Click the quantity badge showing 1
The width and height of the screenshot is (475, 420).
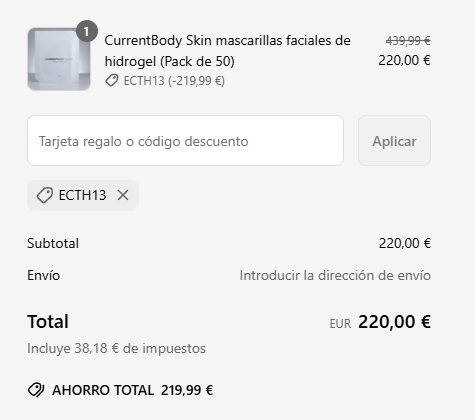(x=87, y=31)
